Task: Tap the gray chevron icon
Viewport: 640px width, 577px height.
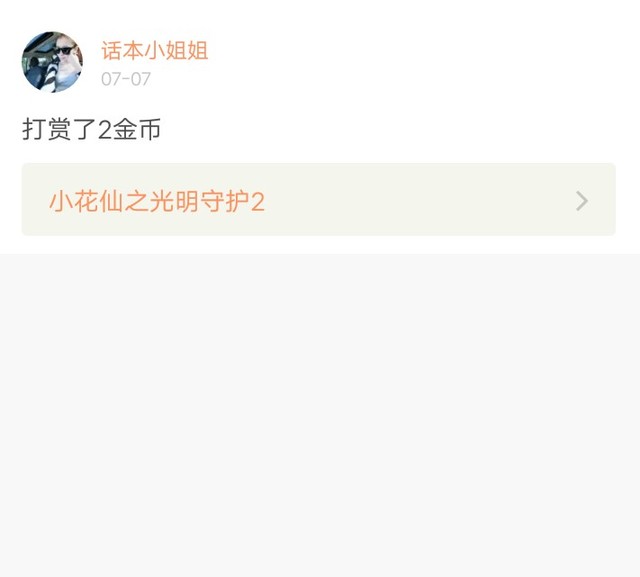Action: click(582, 201)
